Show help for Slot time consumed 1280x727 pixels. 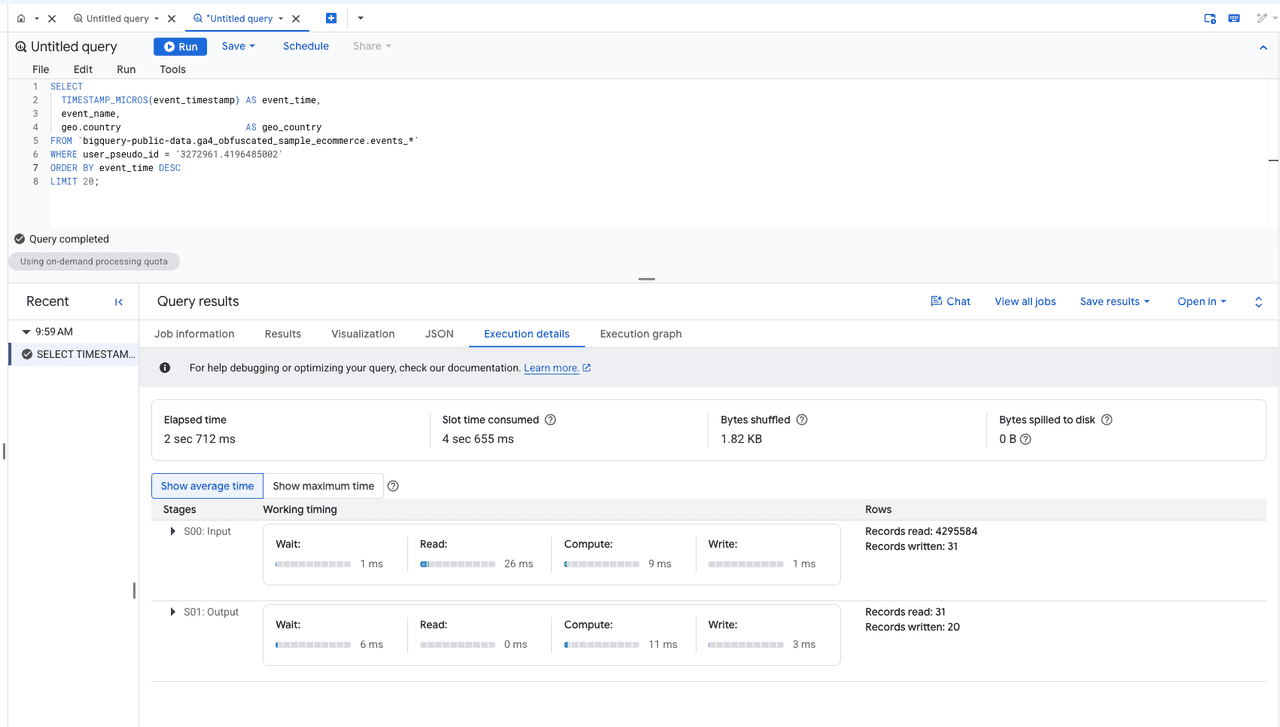tap(550, 420)
